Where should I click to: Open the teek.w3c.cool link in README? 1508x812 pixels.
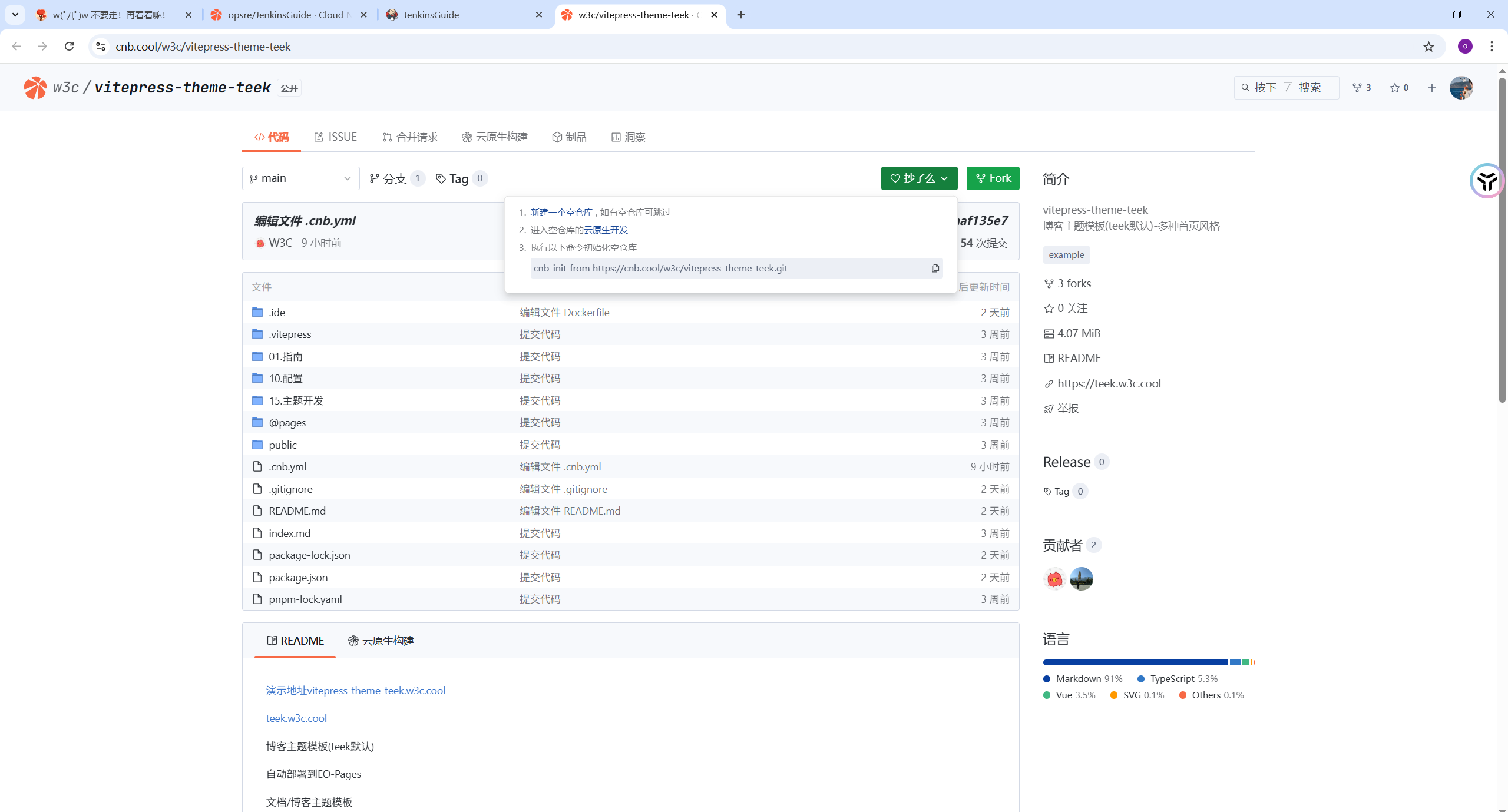pos(296,718)
